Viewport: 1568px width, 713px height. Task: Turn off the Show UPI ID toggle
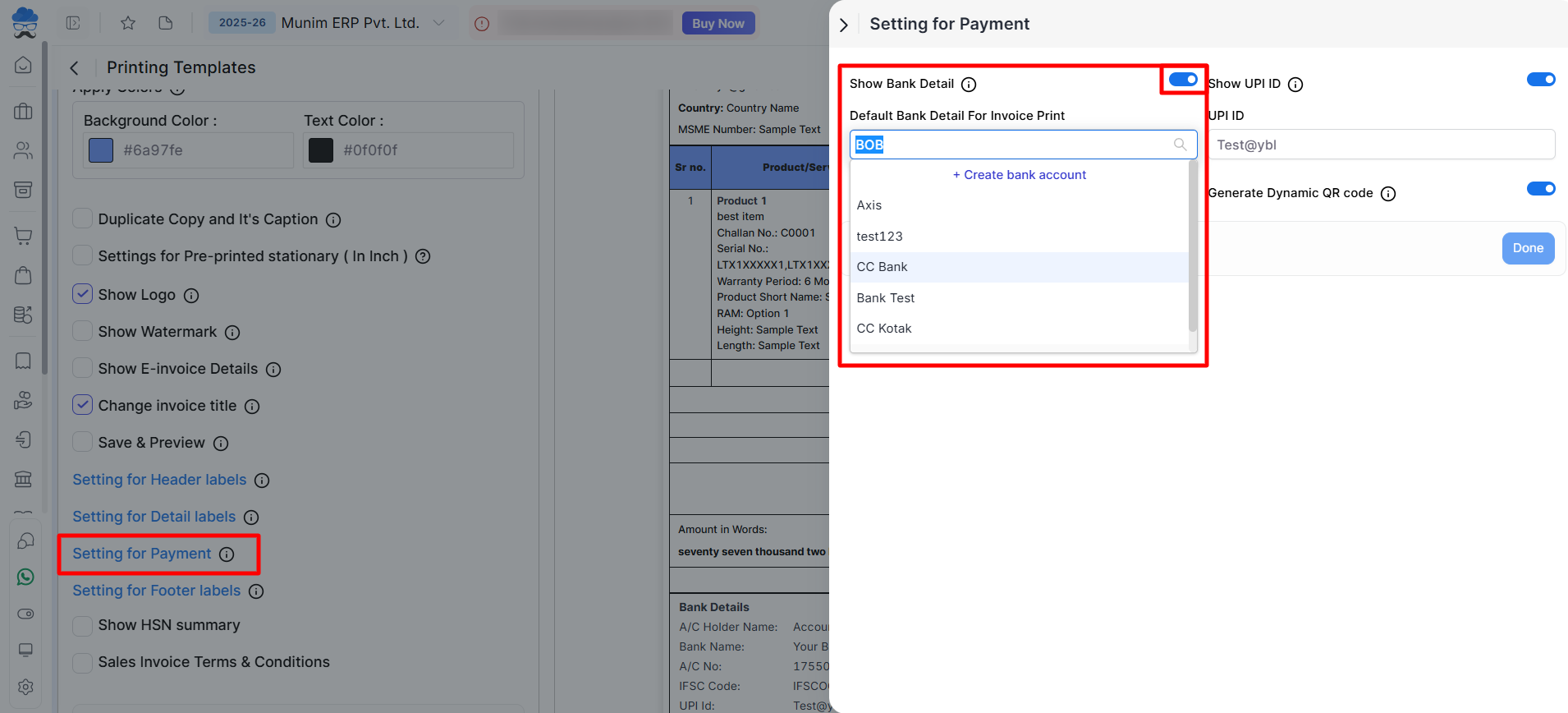[1540, 80]
